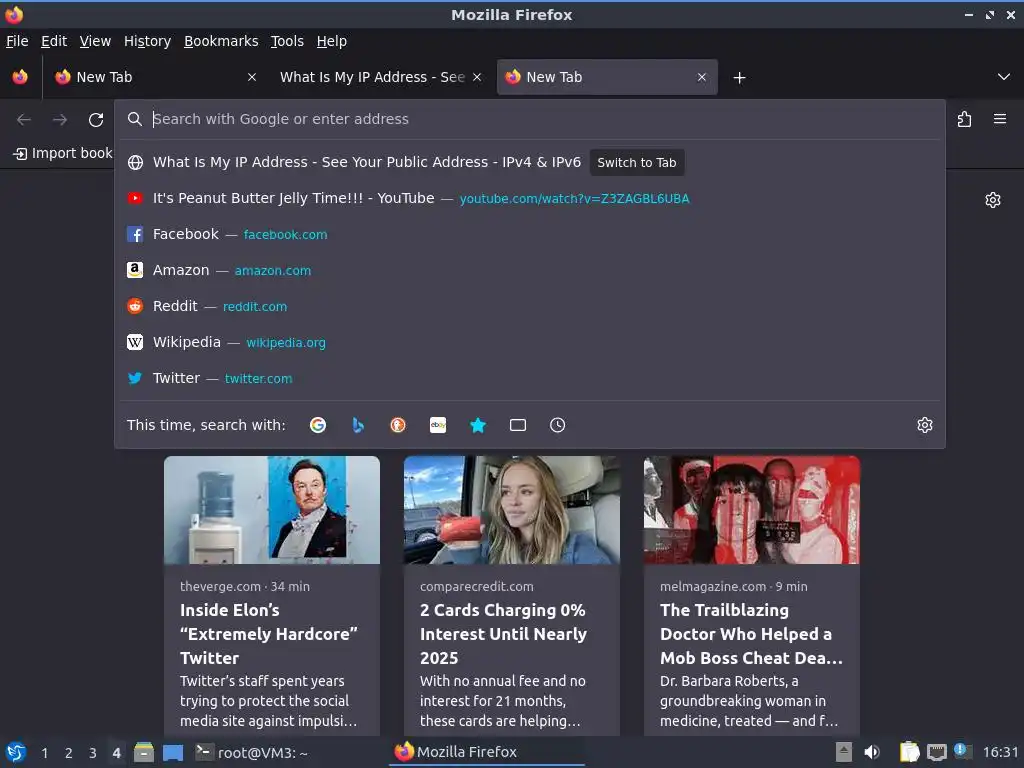Open search settings gear in dropdown
This screenshot has height=768, width=1024.
click(x=925, y=425)
